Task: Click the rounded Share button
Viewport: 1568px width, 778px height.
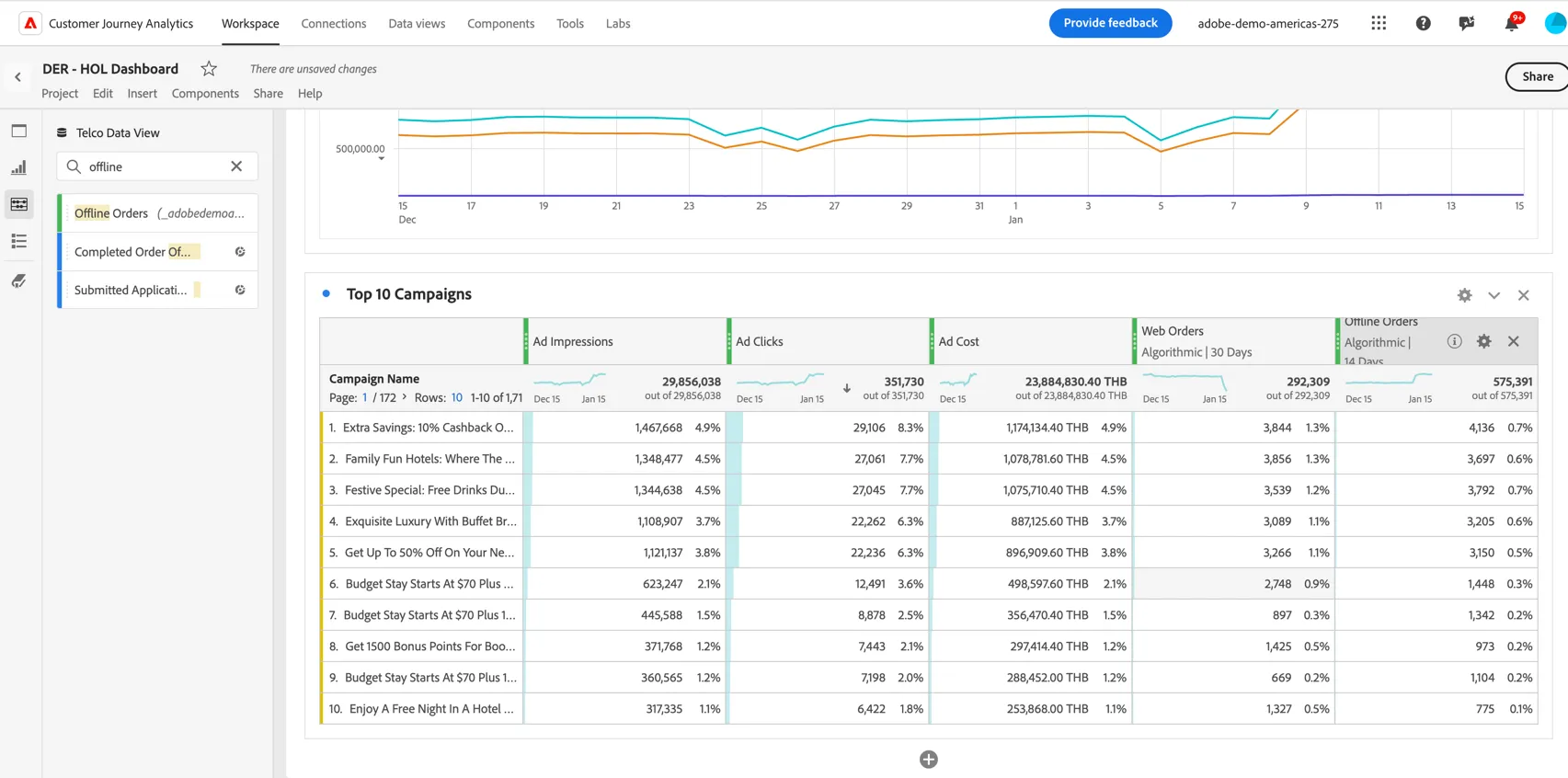Action: (1537, 77)
